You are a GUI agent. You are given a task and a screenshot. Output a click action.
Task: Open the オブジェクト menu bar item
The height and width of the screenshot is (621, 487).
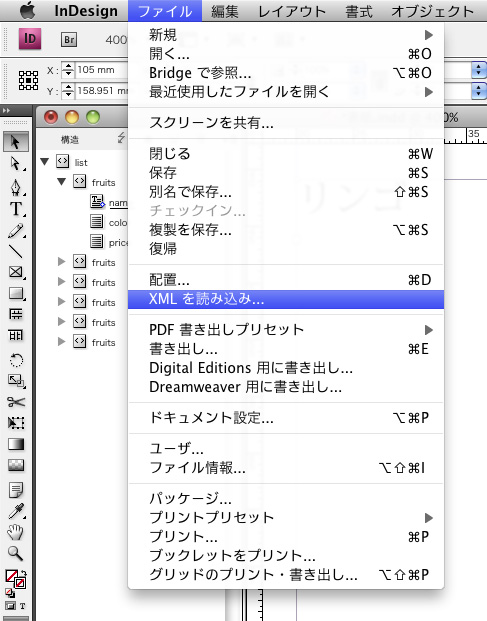432,11
